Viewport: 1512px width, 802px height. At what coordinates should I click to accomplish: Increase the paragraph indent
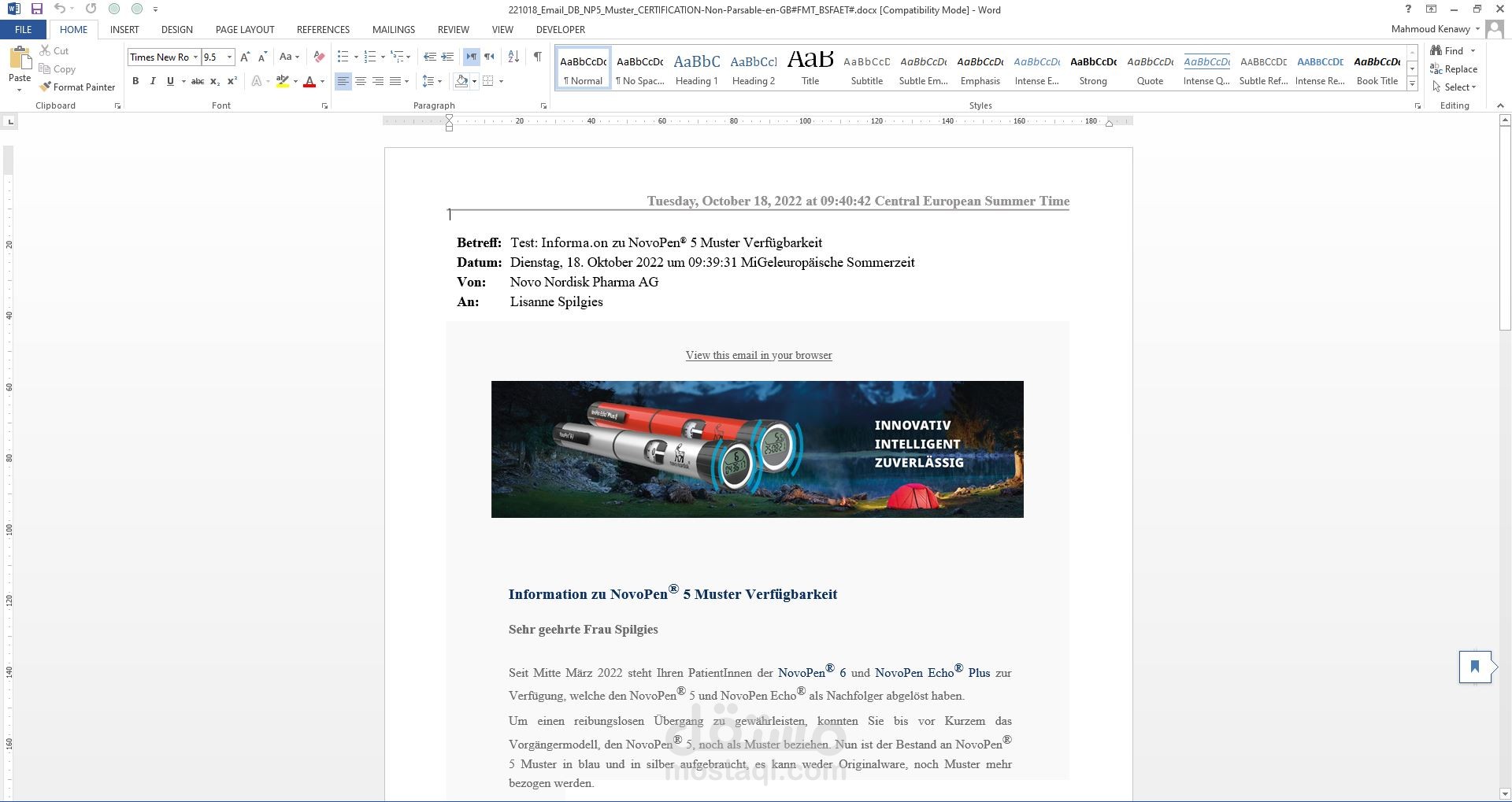[447, 57]
